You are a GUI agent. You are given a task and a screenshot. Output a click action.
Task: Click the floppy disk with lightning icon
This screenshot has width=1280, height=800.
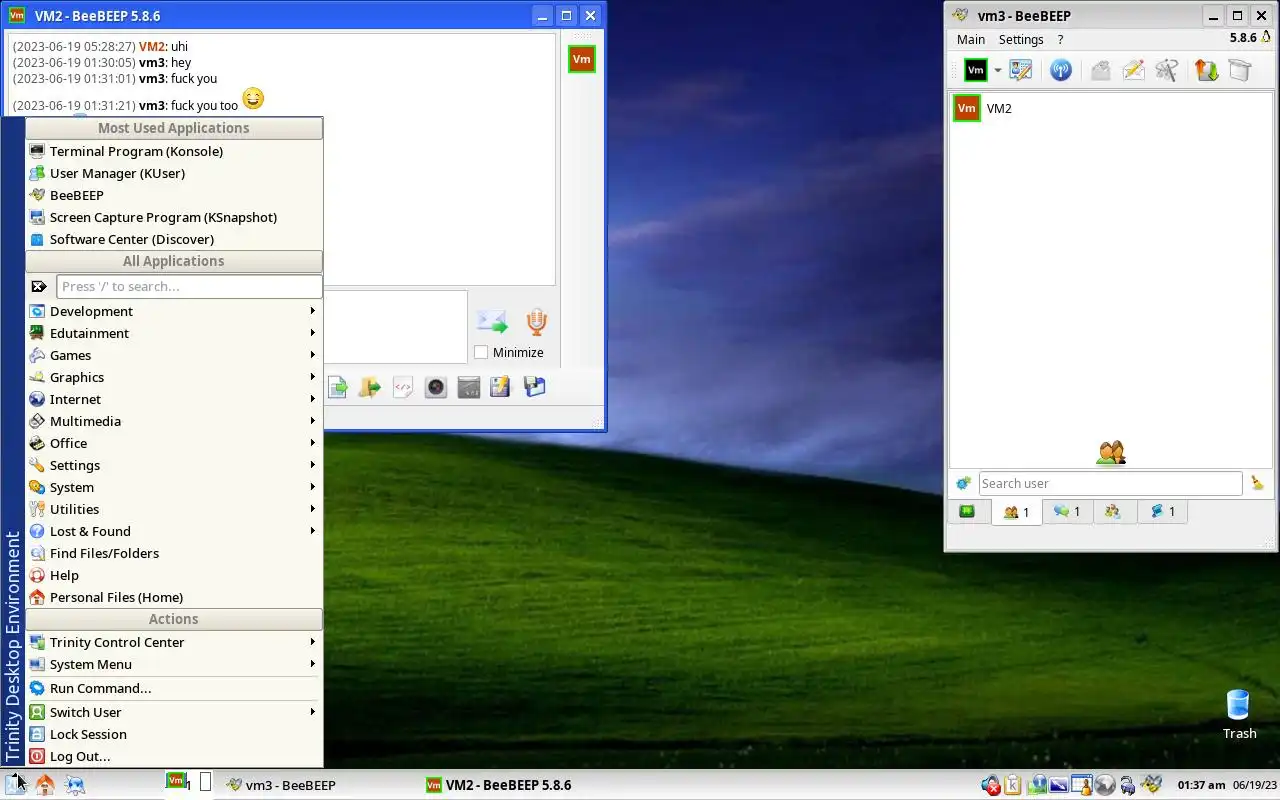pos(501,387)
